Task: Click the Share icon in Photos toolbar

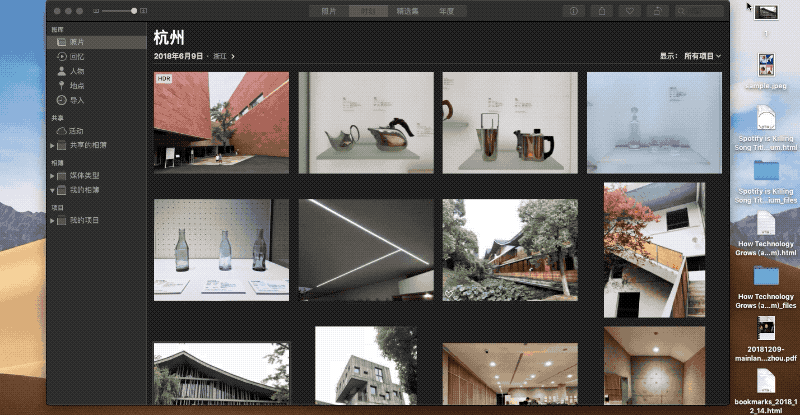Action: click(x=602, y=11)
